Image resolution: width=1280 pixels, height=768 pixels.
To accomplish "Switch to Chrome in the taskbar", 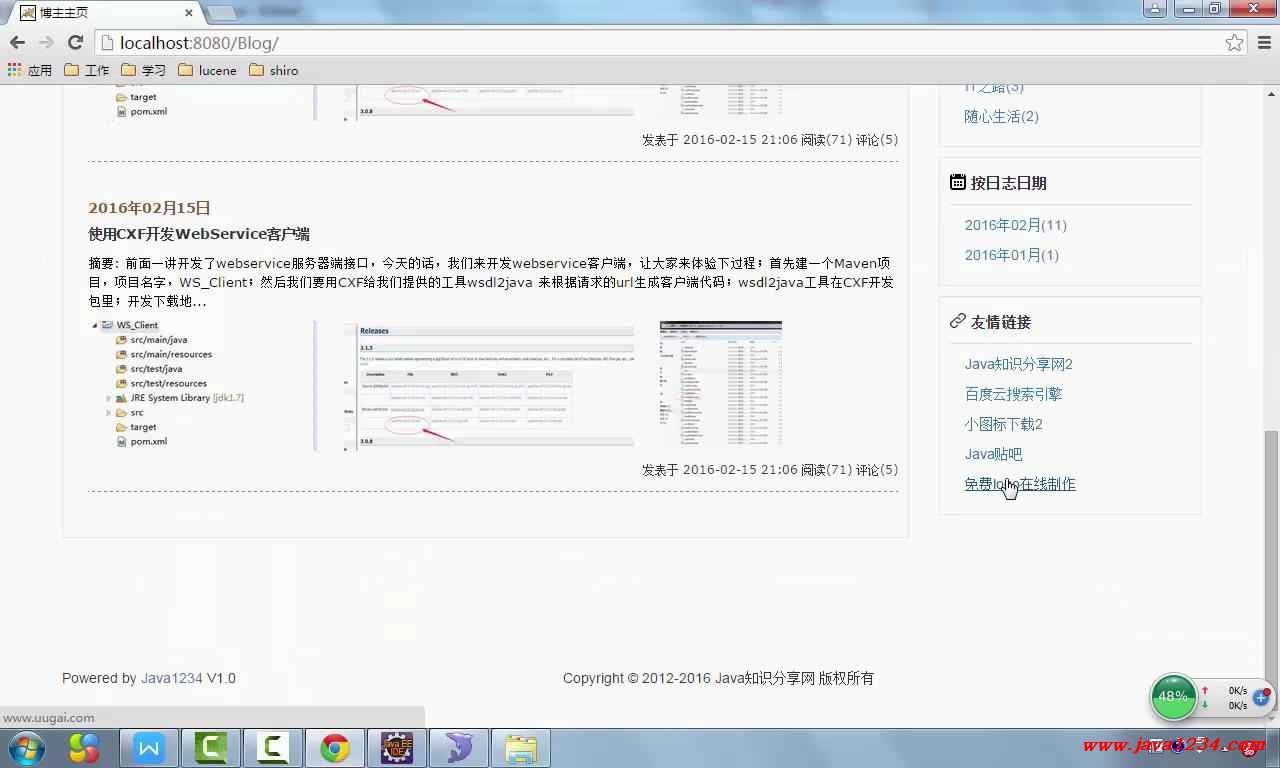I will coord(335,748).
